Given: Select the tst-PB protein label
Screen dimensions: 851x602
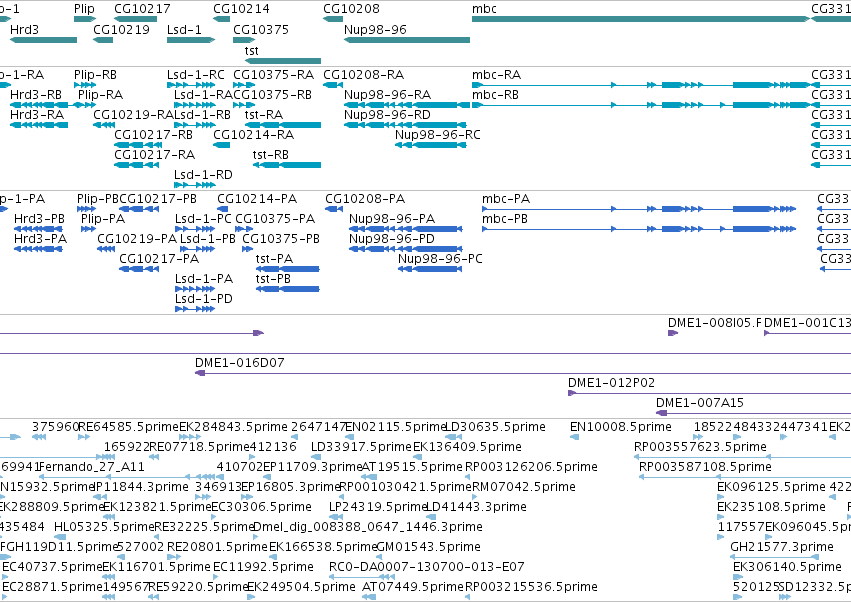Looking at the screenshot, I should point(273,278).
